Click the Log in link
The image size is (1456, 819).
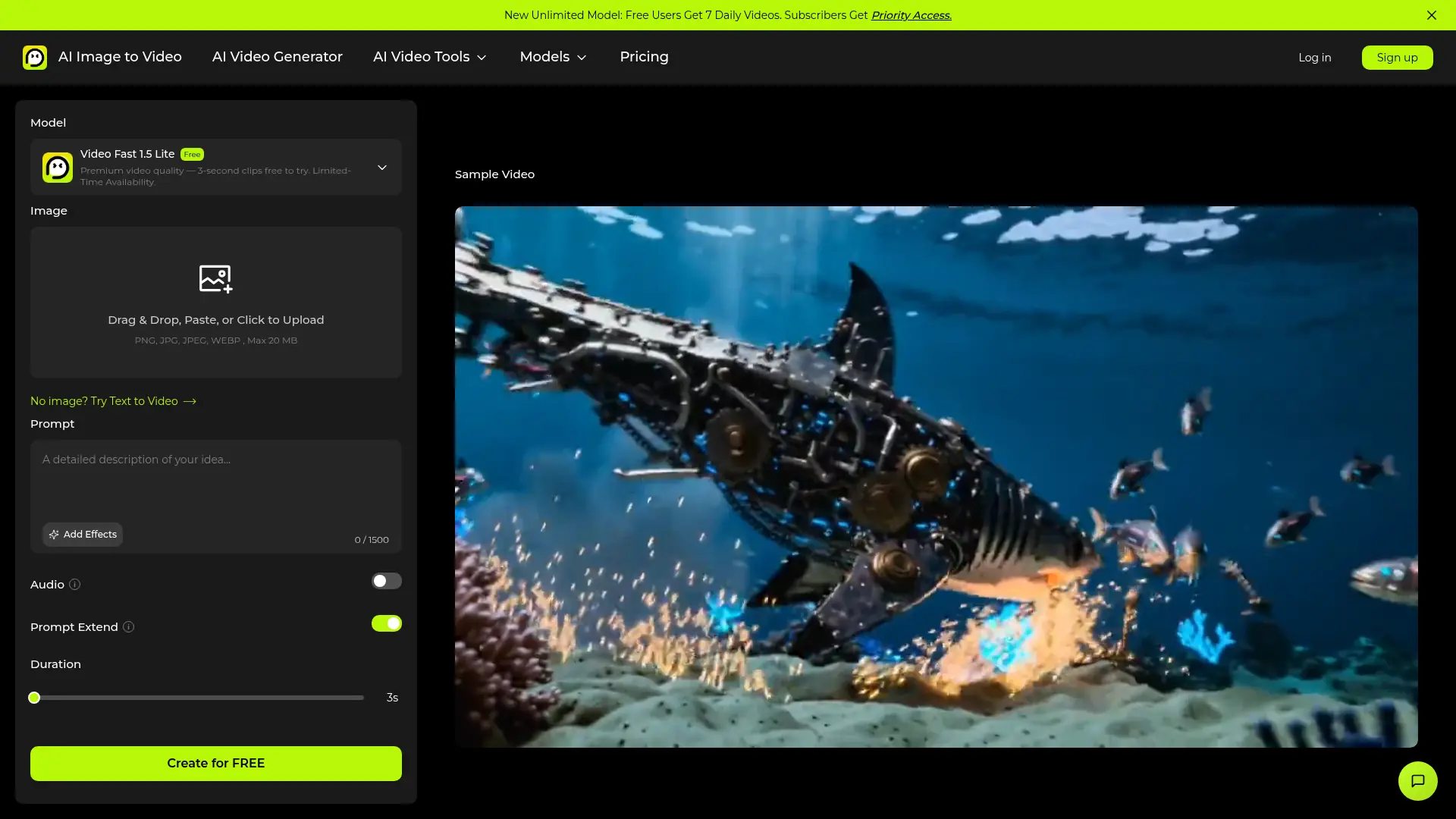pos(1314,58)
